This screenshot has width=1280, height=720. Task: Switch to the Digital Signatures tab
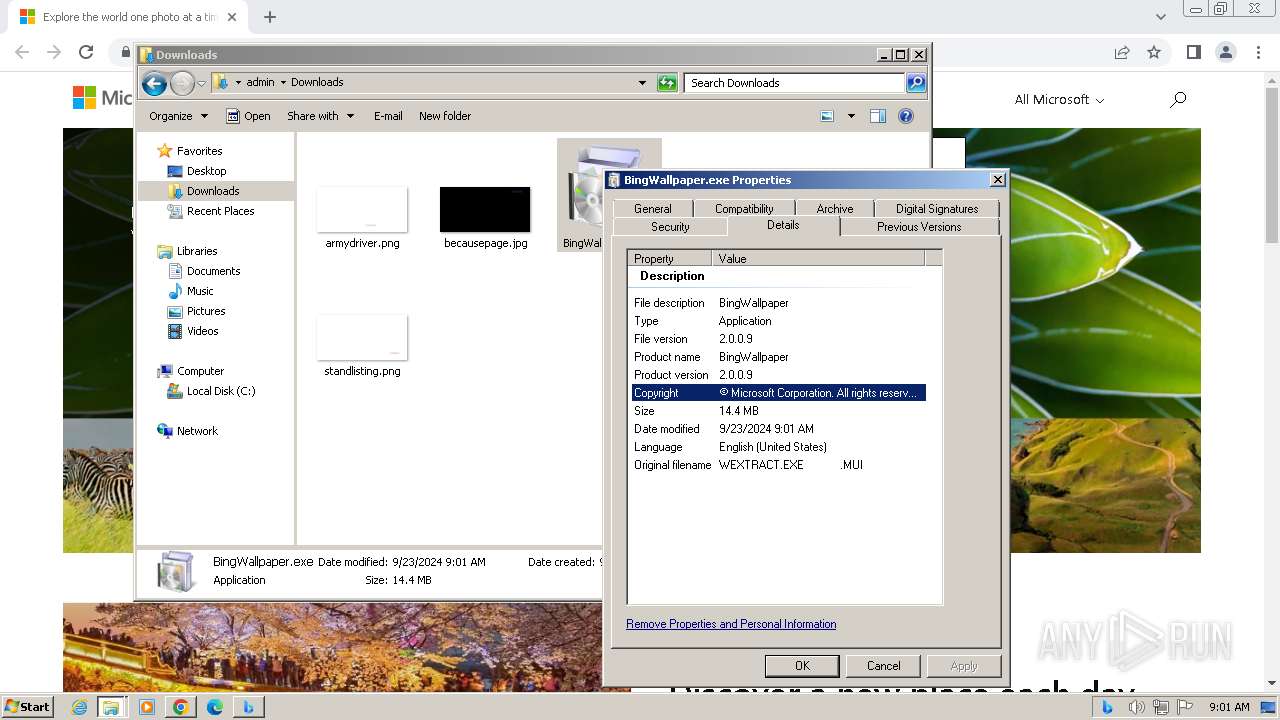pyautogui.click(x=937, y=208)
